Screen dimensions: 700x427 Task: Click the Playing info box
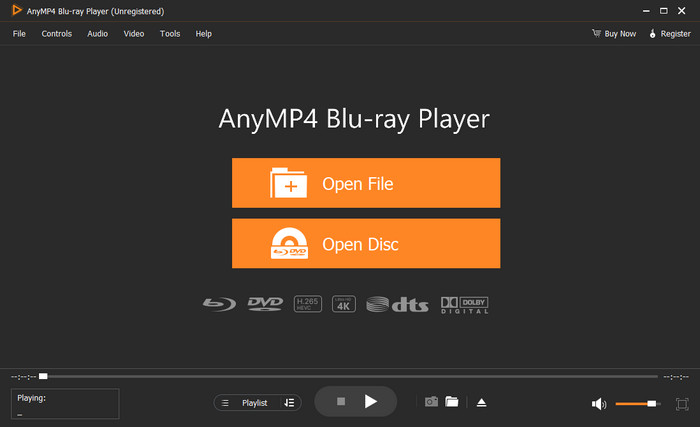click(x=65, y=403)
